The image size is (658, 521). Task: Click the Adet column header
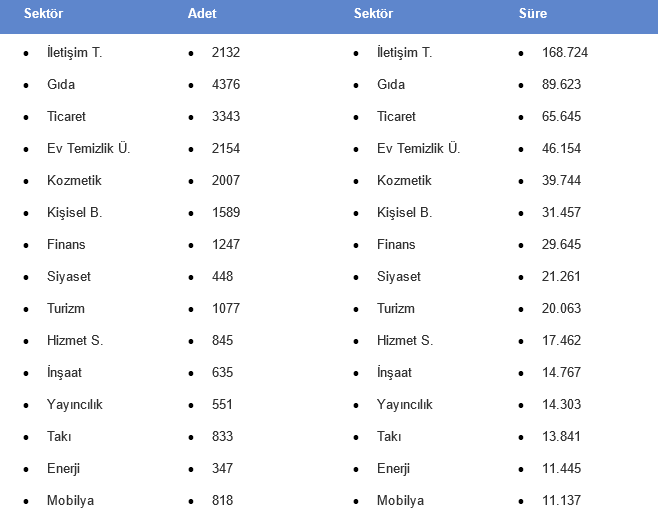click(202, 14)
